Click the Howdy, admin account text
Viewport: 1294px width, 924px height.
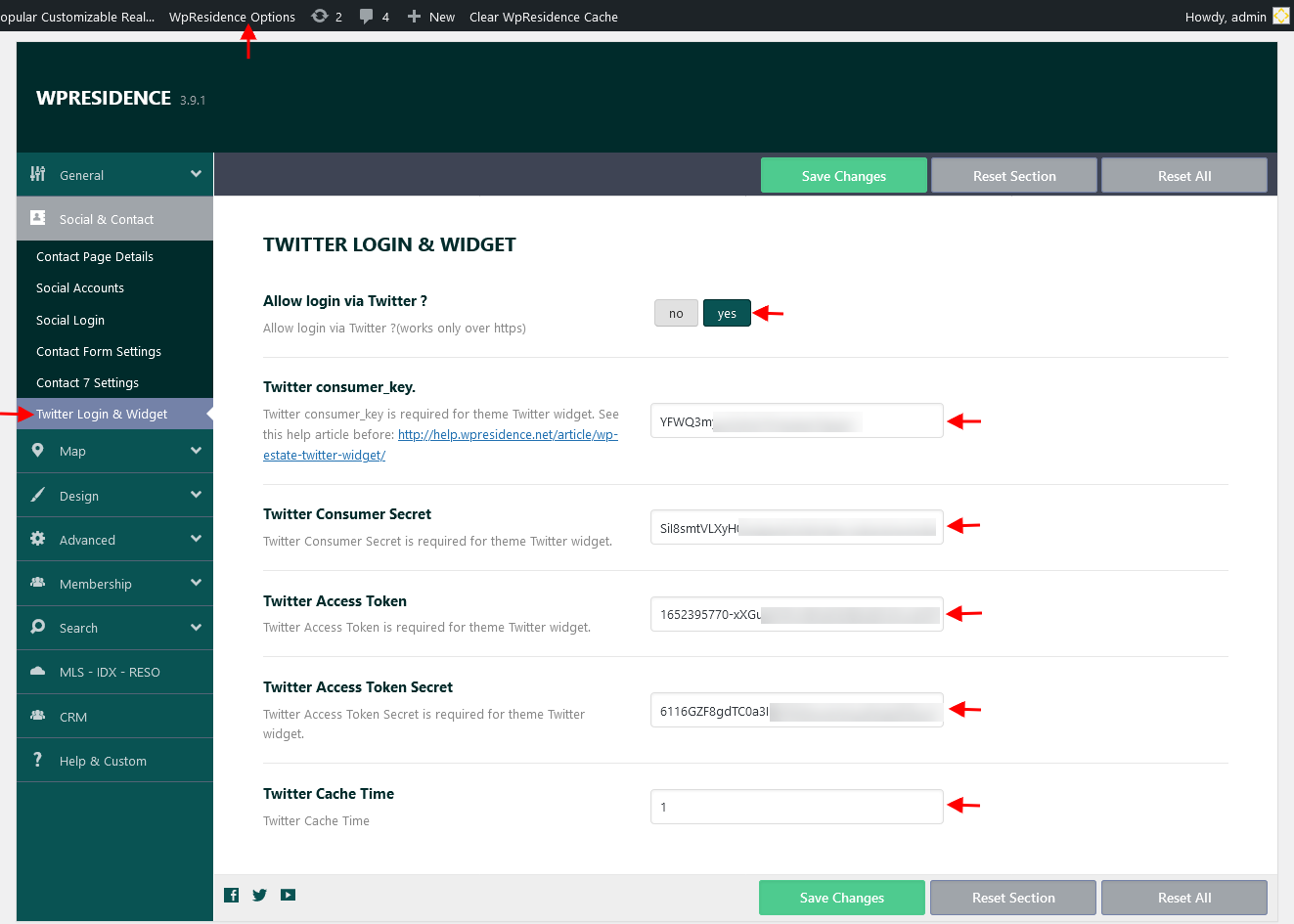pos(1226,17)
